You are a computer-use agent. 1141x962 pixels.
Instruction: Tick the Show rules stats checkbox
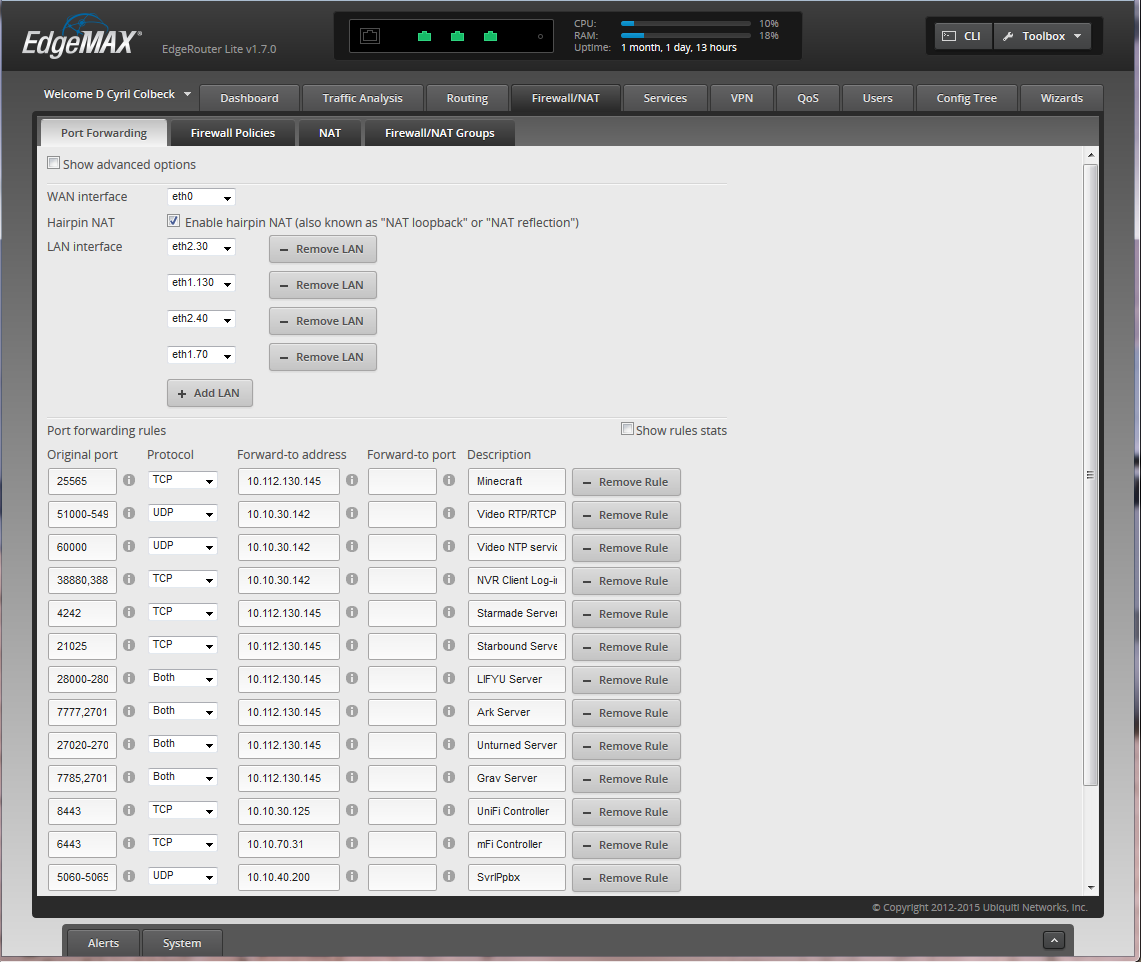627,429
